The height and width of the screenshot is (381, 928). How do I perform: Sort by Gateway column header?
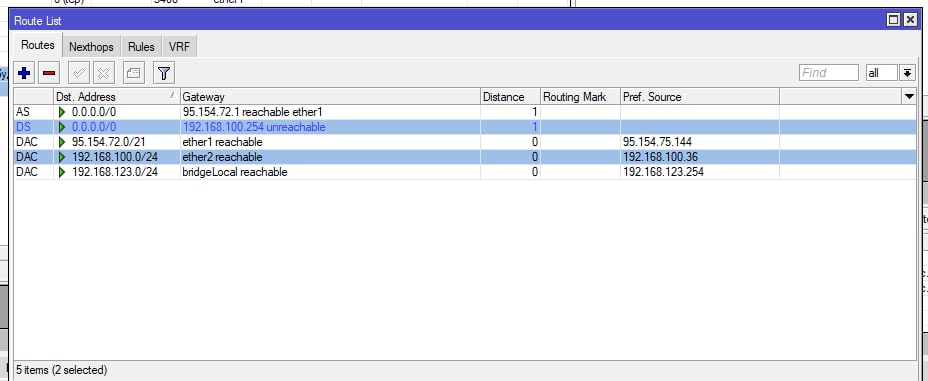pyautogui.click(x=330, y=96)
